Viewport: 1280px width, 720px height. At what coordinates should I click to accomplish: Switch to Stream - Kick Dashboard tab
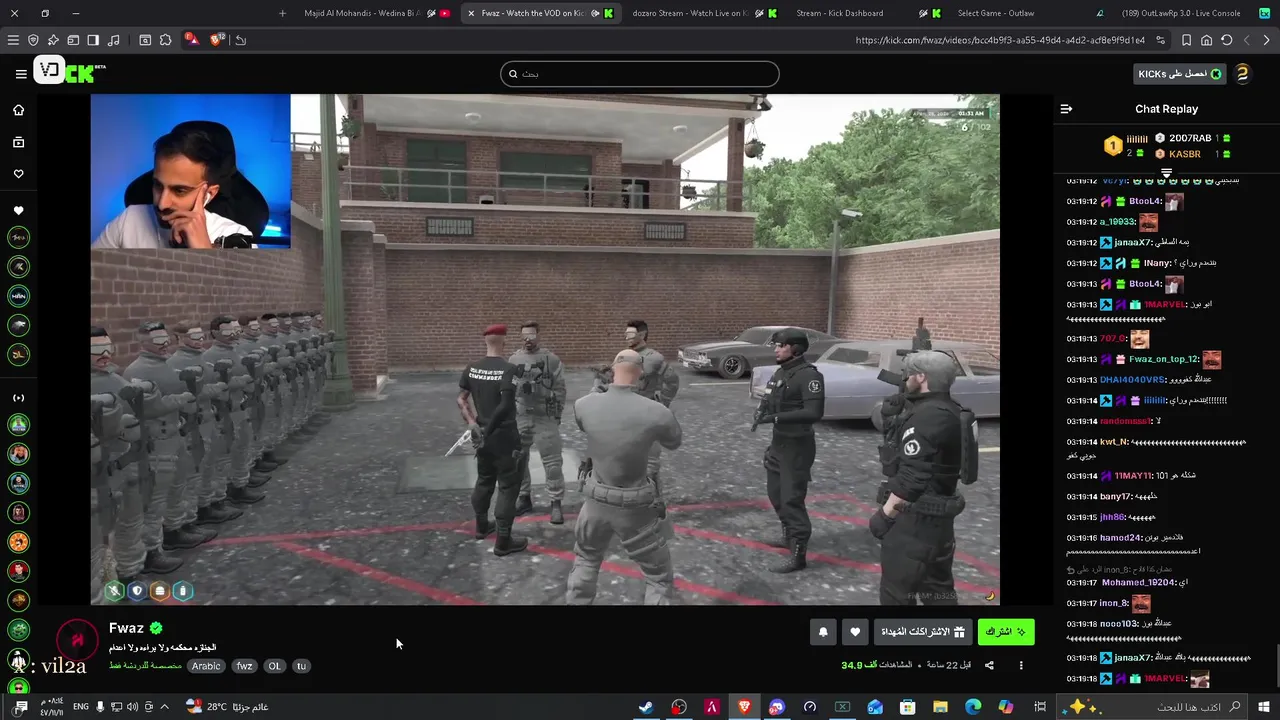[862, 13]
